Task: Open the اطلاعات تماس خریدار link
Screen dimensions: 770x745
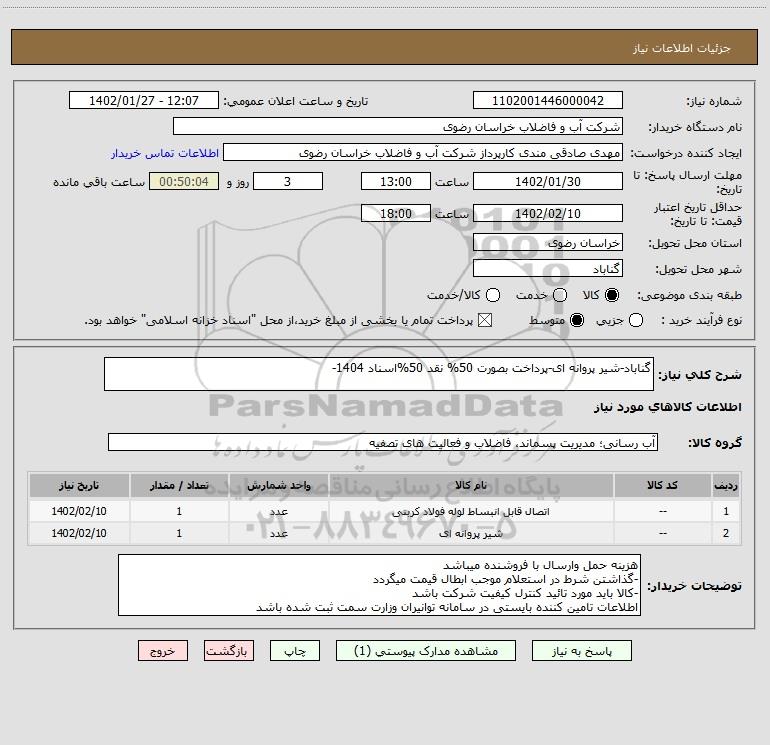Action: [x=165, y=153]
